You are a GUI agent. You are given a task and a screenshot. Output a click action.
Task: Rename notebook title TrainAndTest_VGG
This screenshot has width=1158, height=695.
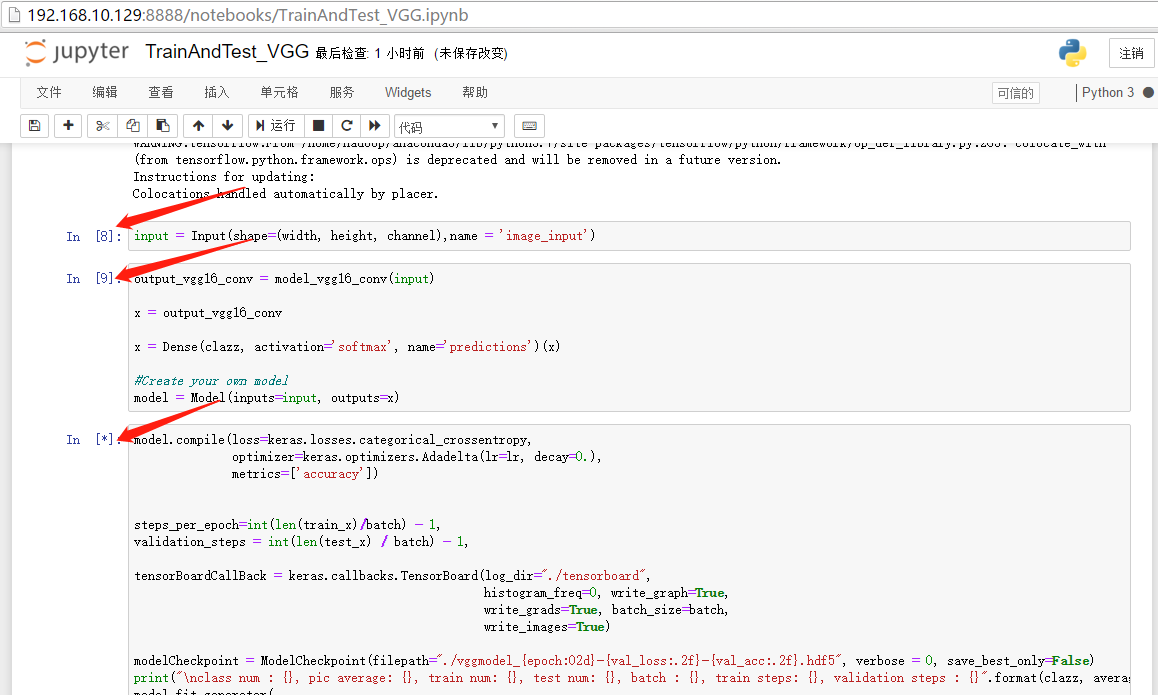pos(227,52)
